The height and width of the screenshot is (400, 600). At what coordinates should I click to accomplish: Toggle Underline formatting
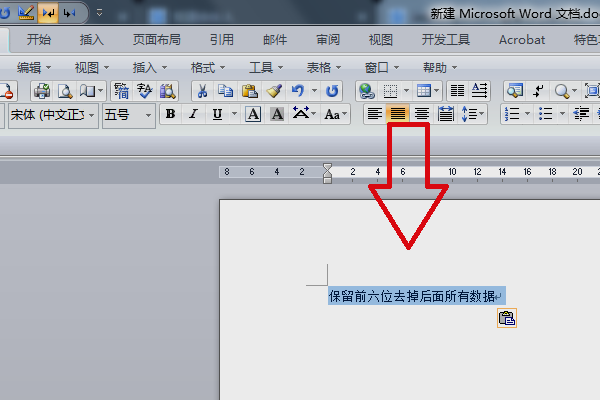tap(217, 114)
